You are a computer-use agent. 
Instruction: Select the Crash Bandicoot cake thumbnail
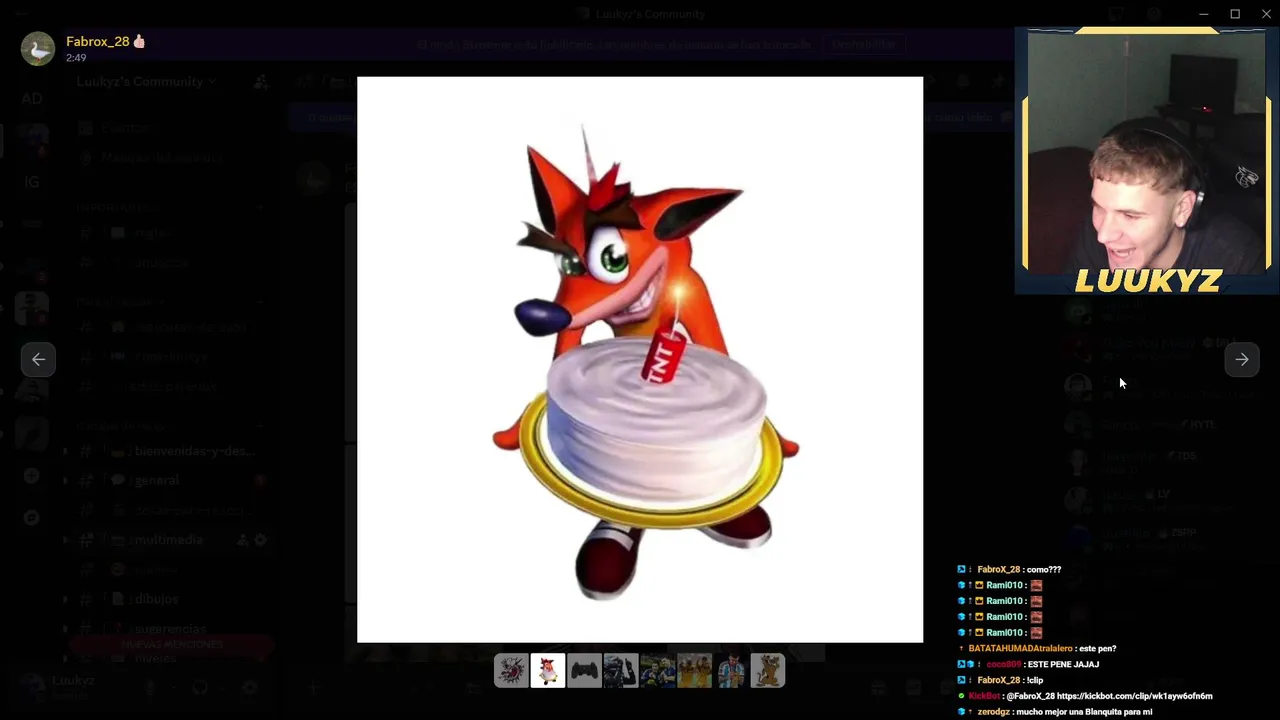click(x=548, y=671)
